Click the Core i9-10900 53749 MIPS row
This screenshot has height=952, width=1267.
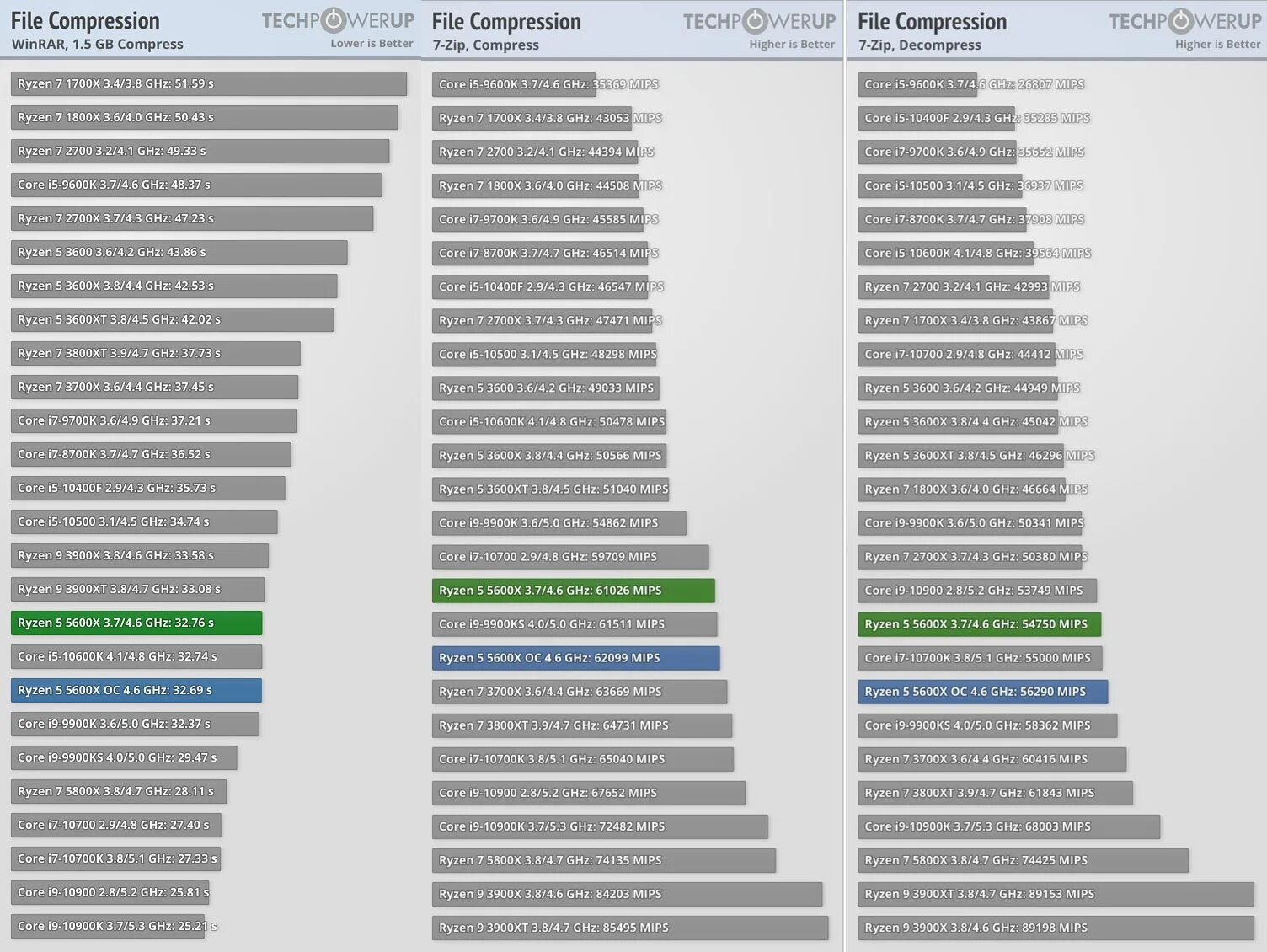tap(977, 590)
